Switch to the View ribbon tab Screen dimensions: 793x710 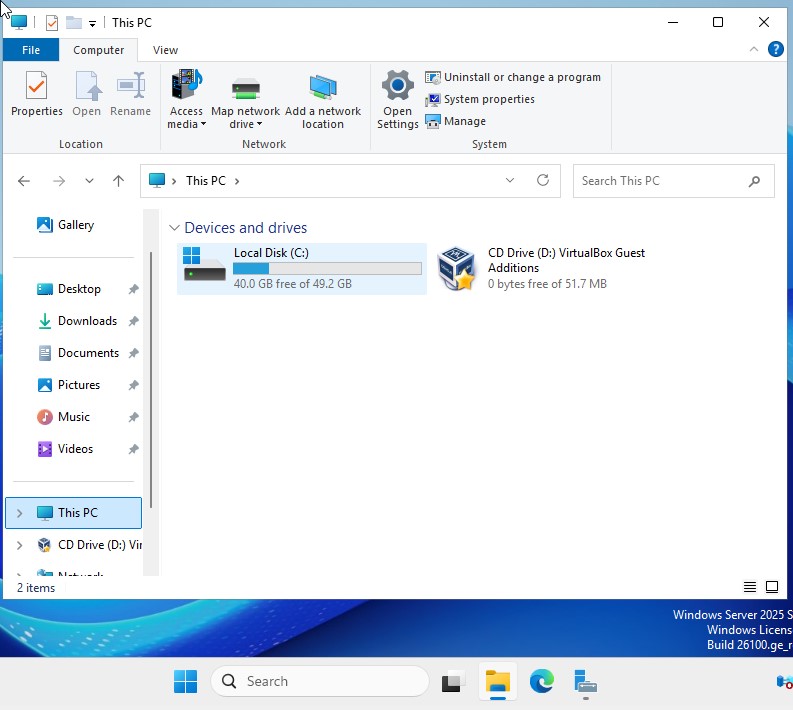point(165,50)
